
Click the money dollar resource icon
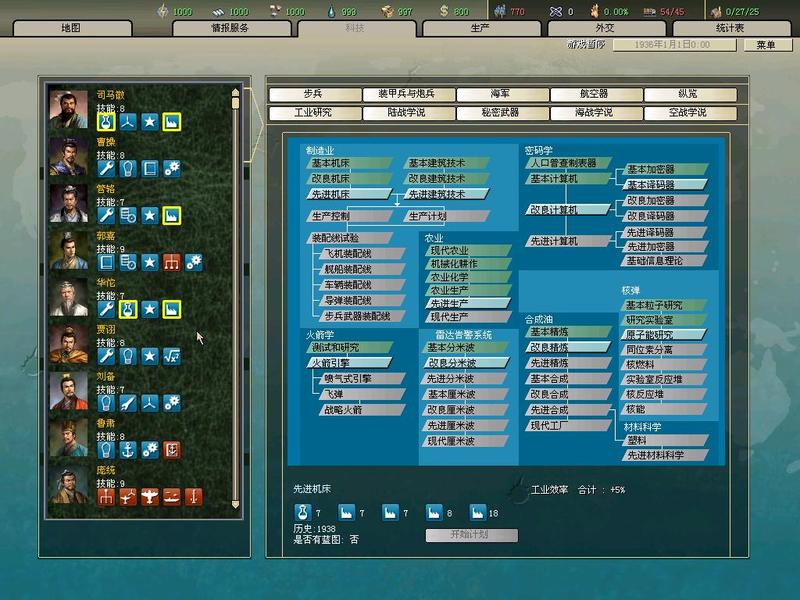click(x=445, y=12)
